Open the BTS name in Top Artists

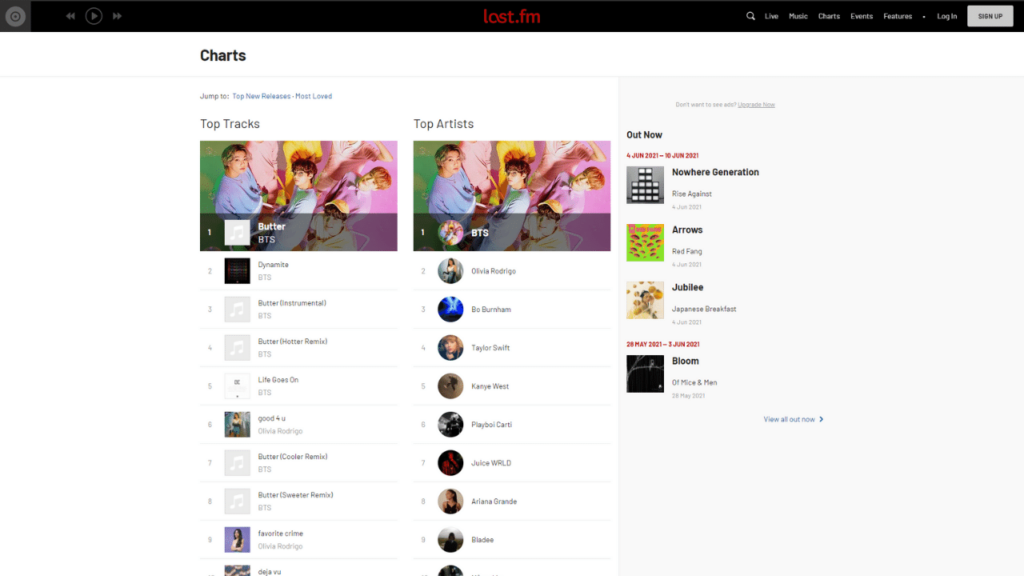tap(480, 232)
